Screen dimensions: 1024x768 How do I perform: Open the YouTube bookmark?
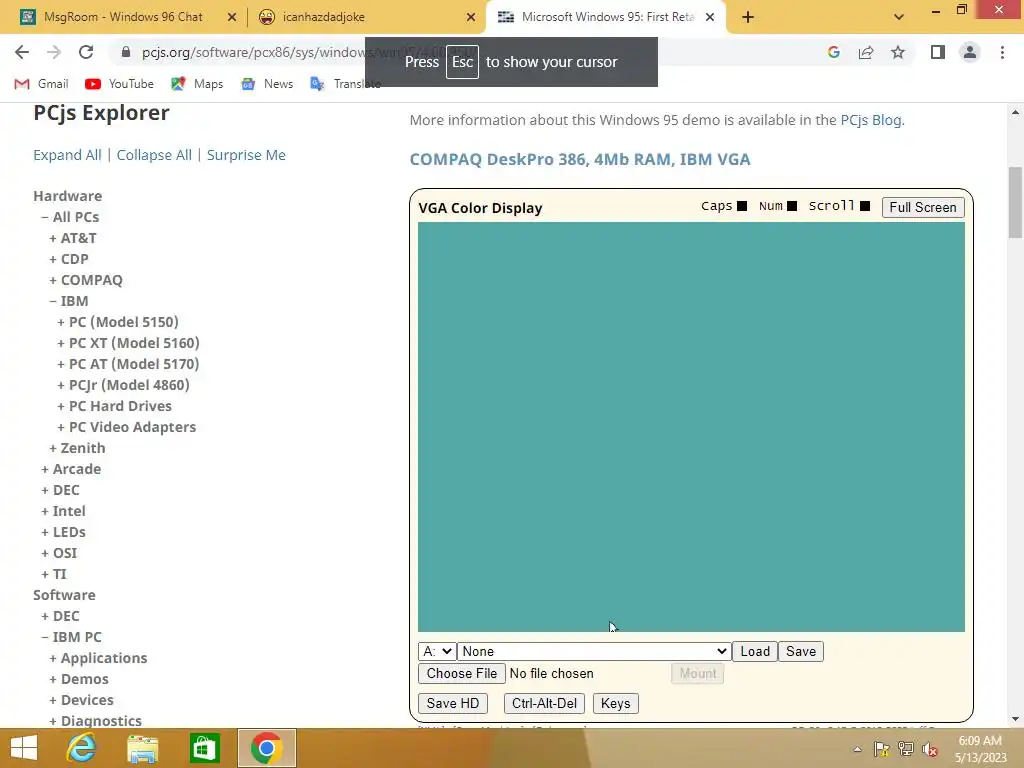[120, 84]
